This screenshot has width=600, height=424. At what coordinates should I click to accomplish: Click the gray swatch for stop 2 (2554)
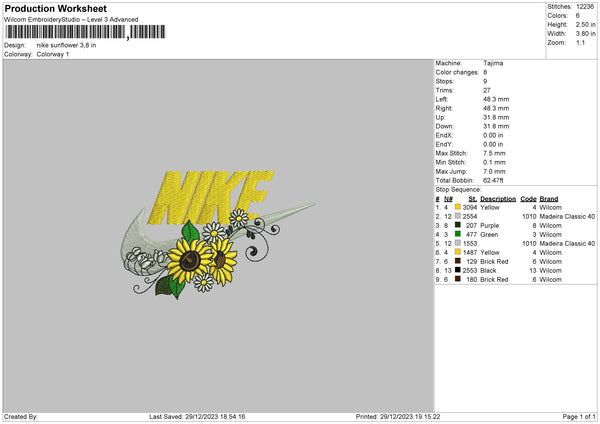pos(458,216)
